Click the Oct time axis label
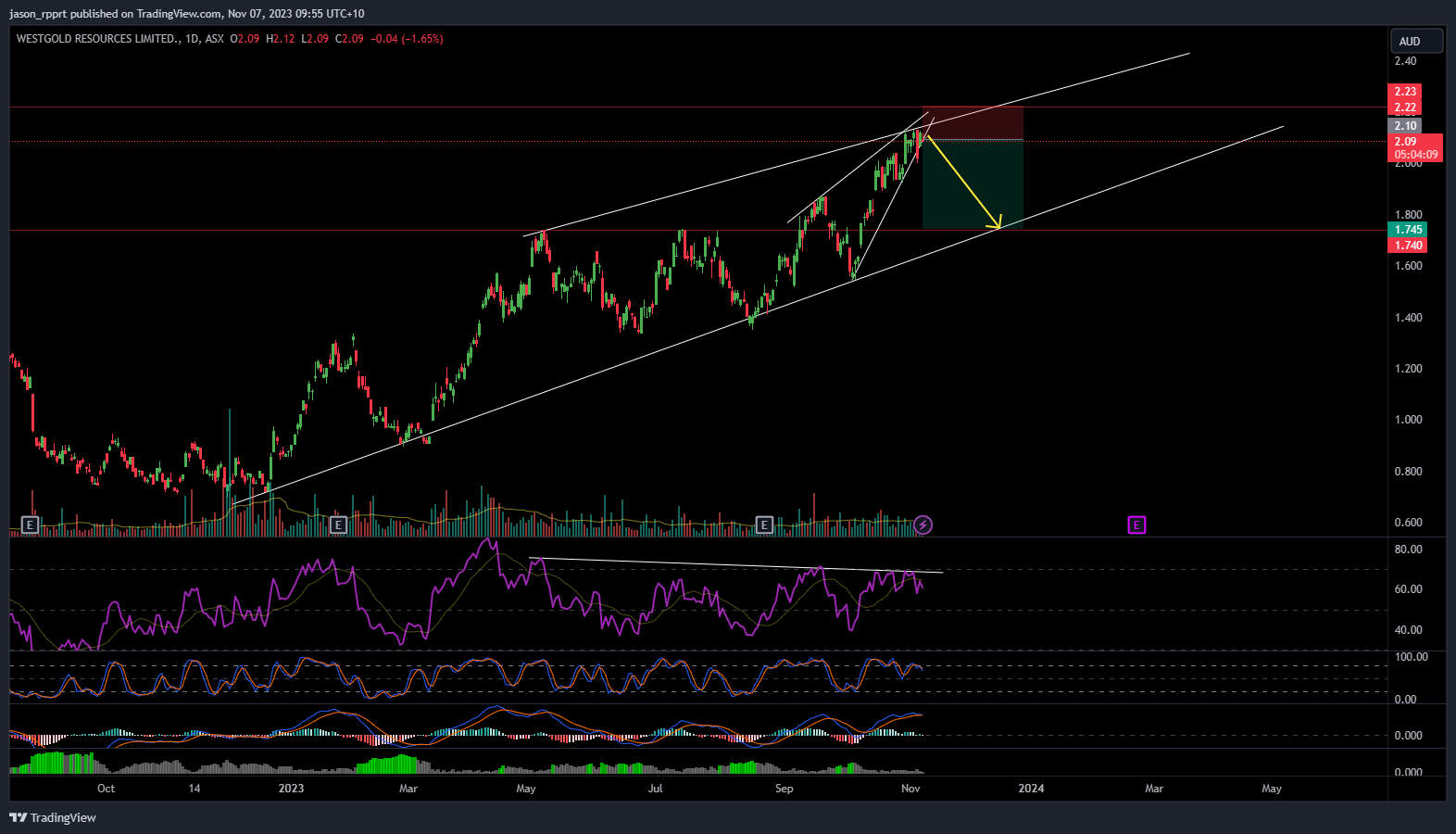The height and width of the screenshot is (834, 1456). 106,789
